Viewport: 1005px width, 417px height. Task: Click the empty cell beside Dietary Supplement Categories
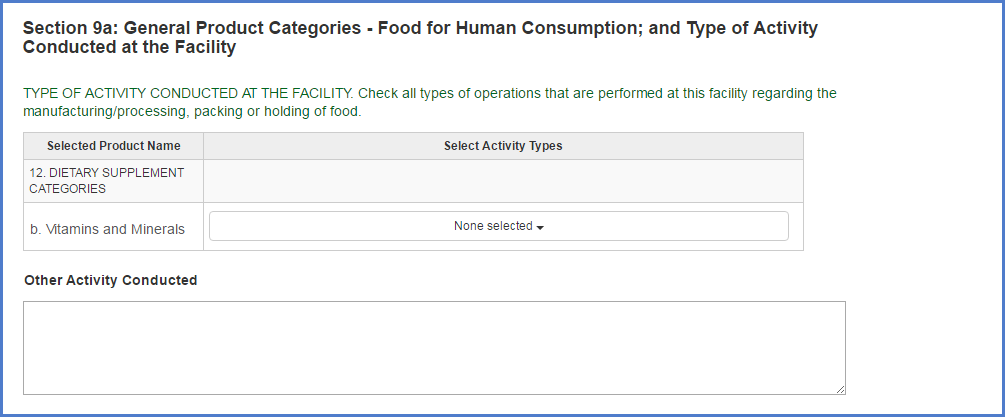(x=503, y=181)
